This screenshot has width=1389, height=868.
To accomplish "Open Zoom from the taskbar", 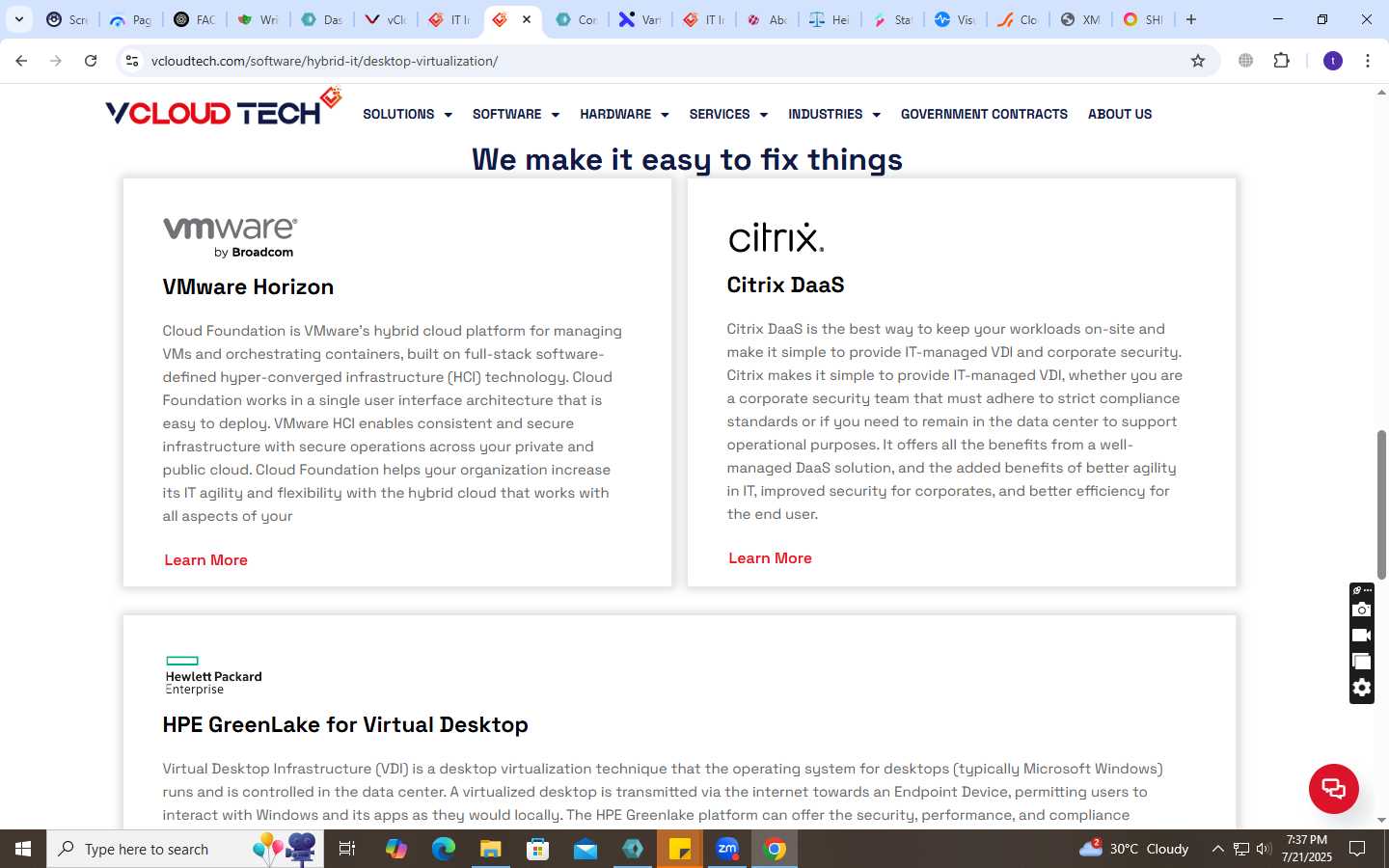I will [727, 849].
